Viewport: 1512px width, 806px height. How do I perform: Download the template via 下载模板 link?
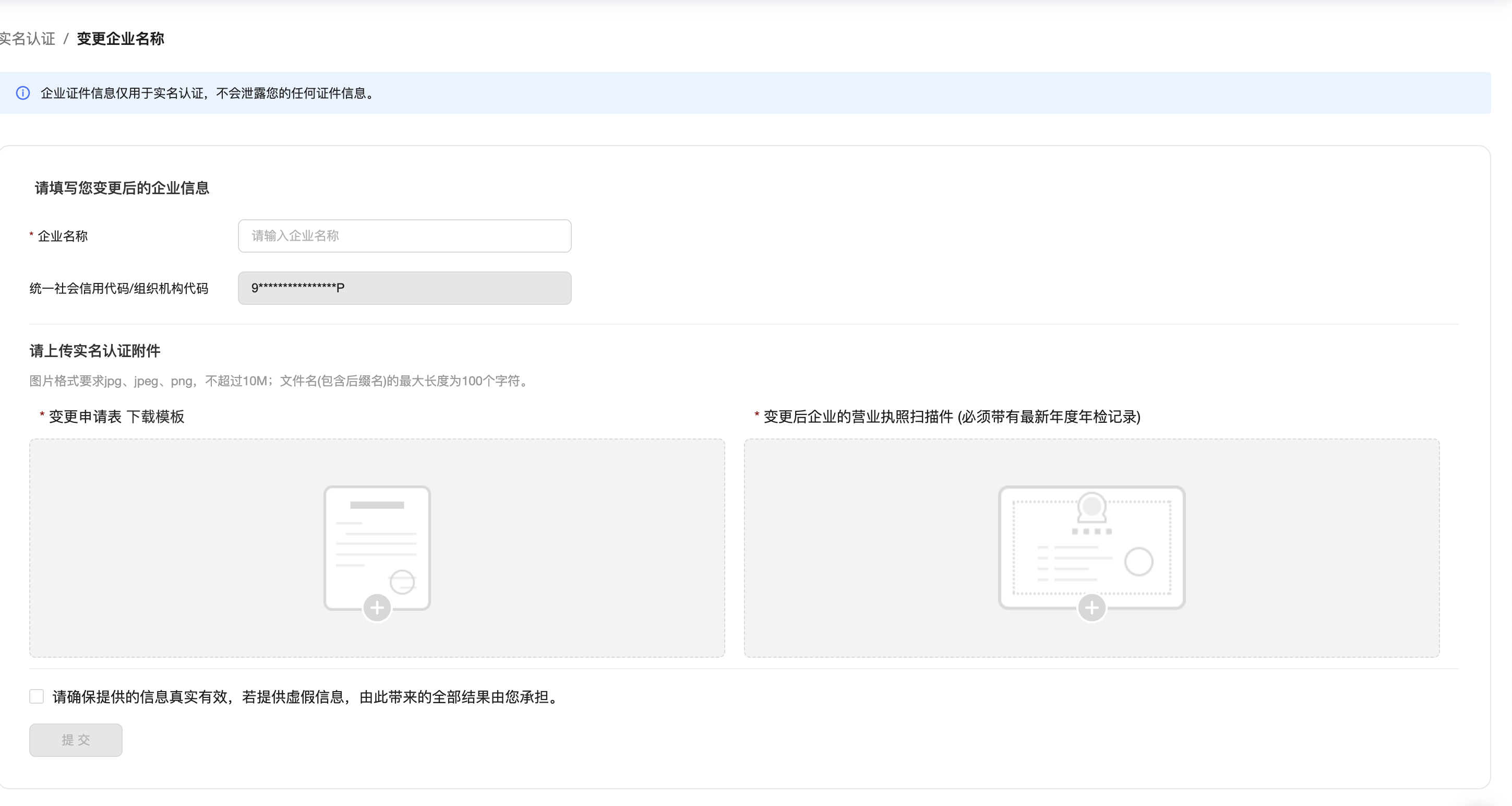155,417
